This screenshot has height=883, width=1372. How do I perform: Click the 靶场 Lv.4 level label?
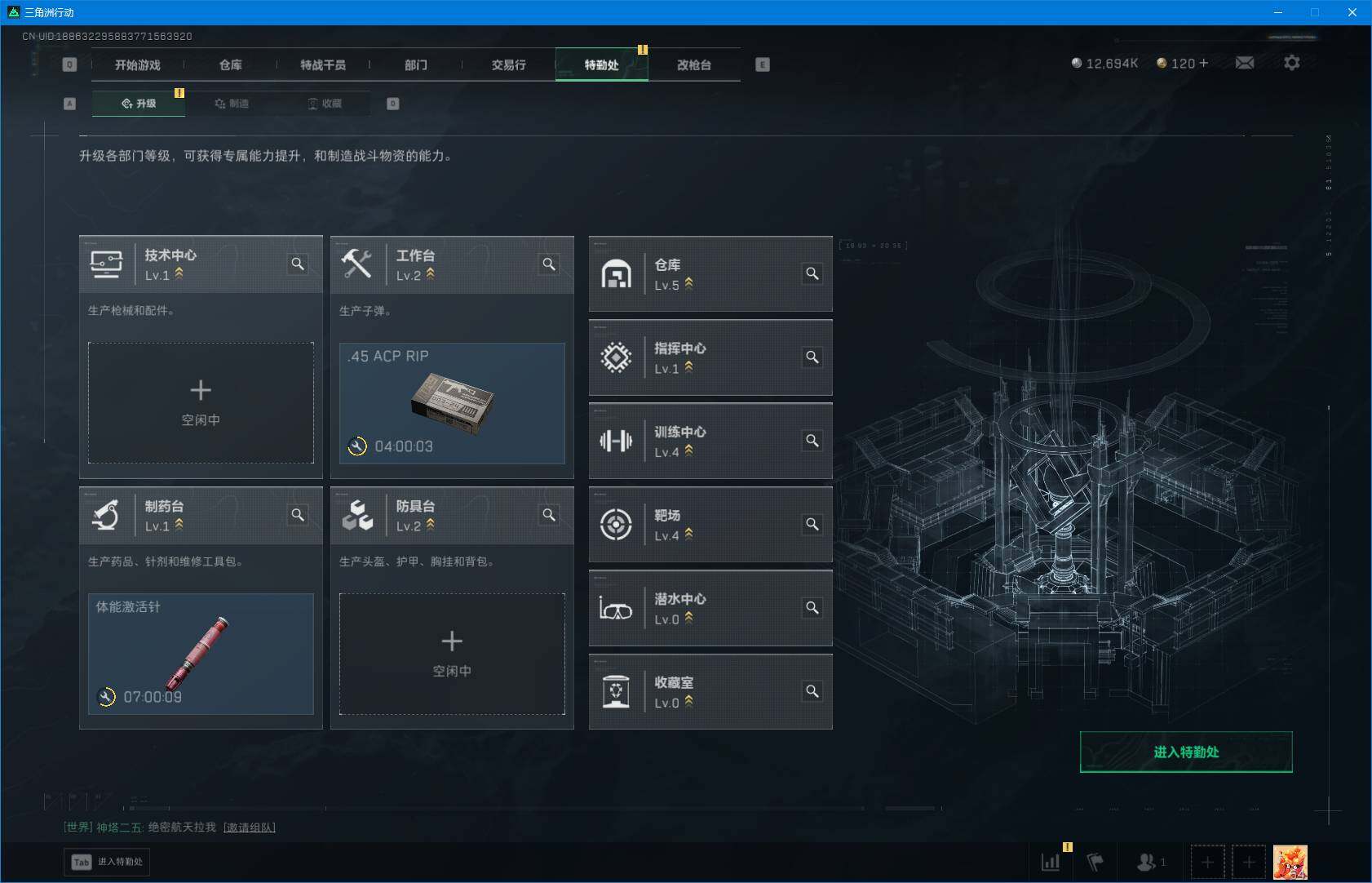point(666,536)
